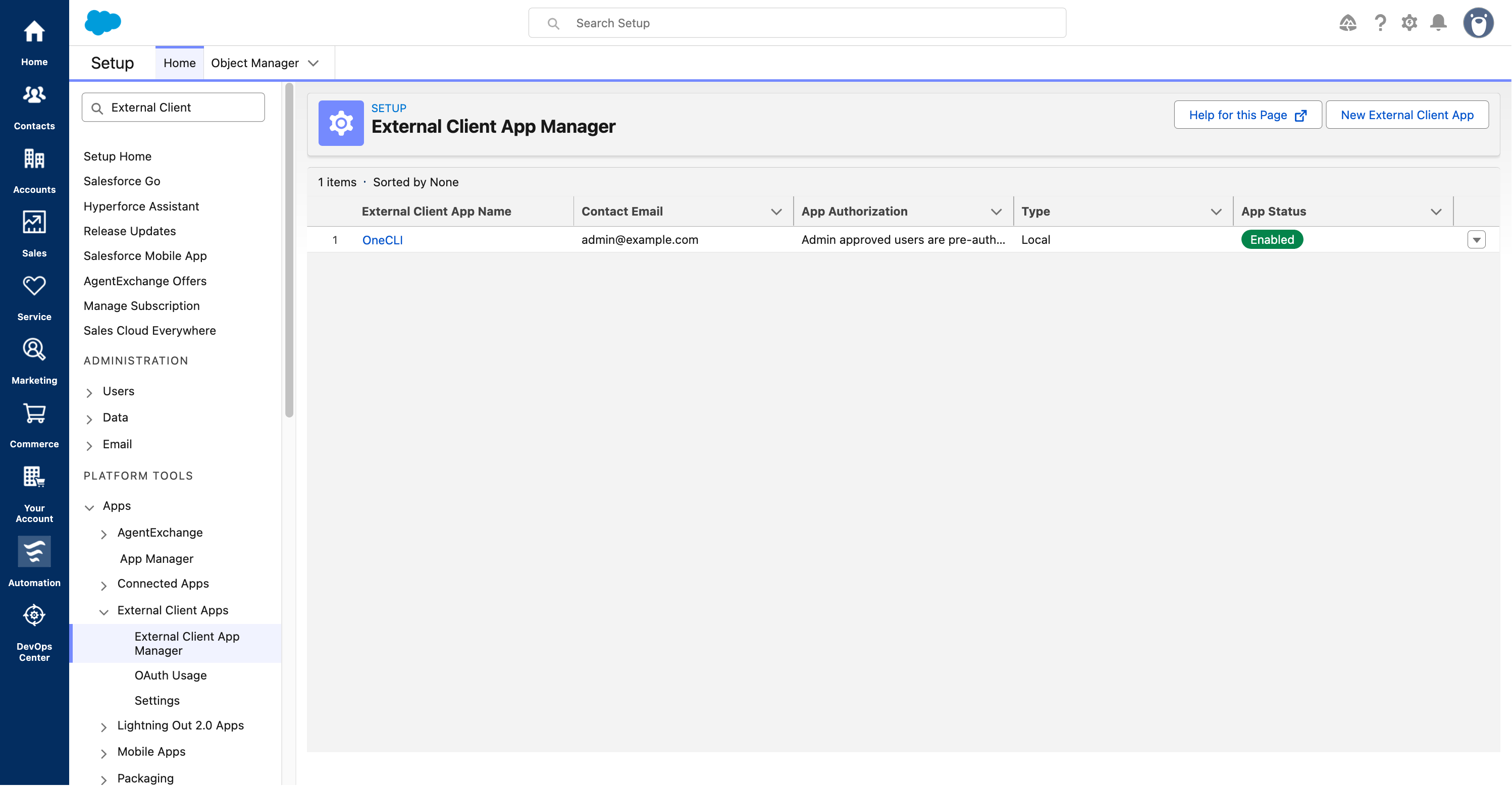Select External Client App Manager item
The image size is (1512, 786).
[176, 643]
